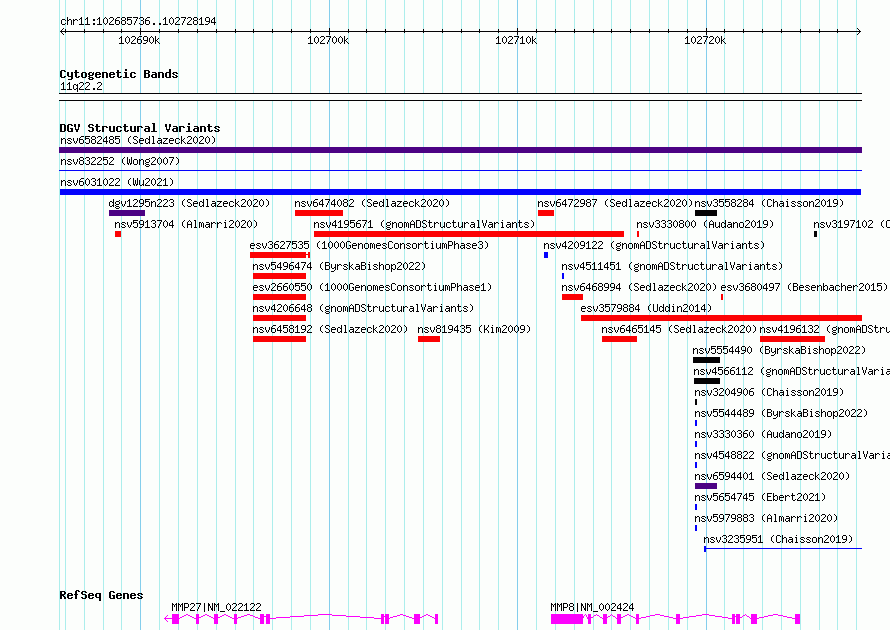Screen dimensions: 890x630
Task: Open nsv4195671 (gnomADStructuralVariants) label
Action: [424, 224]
